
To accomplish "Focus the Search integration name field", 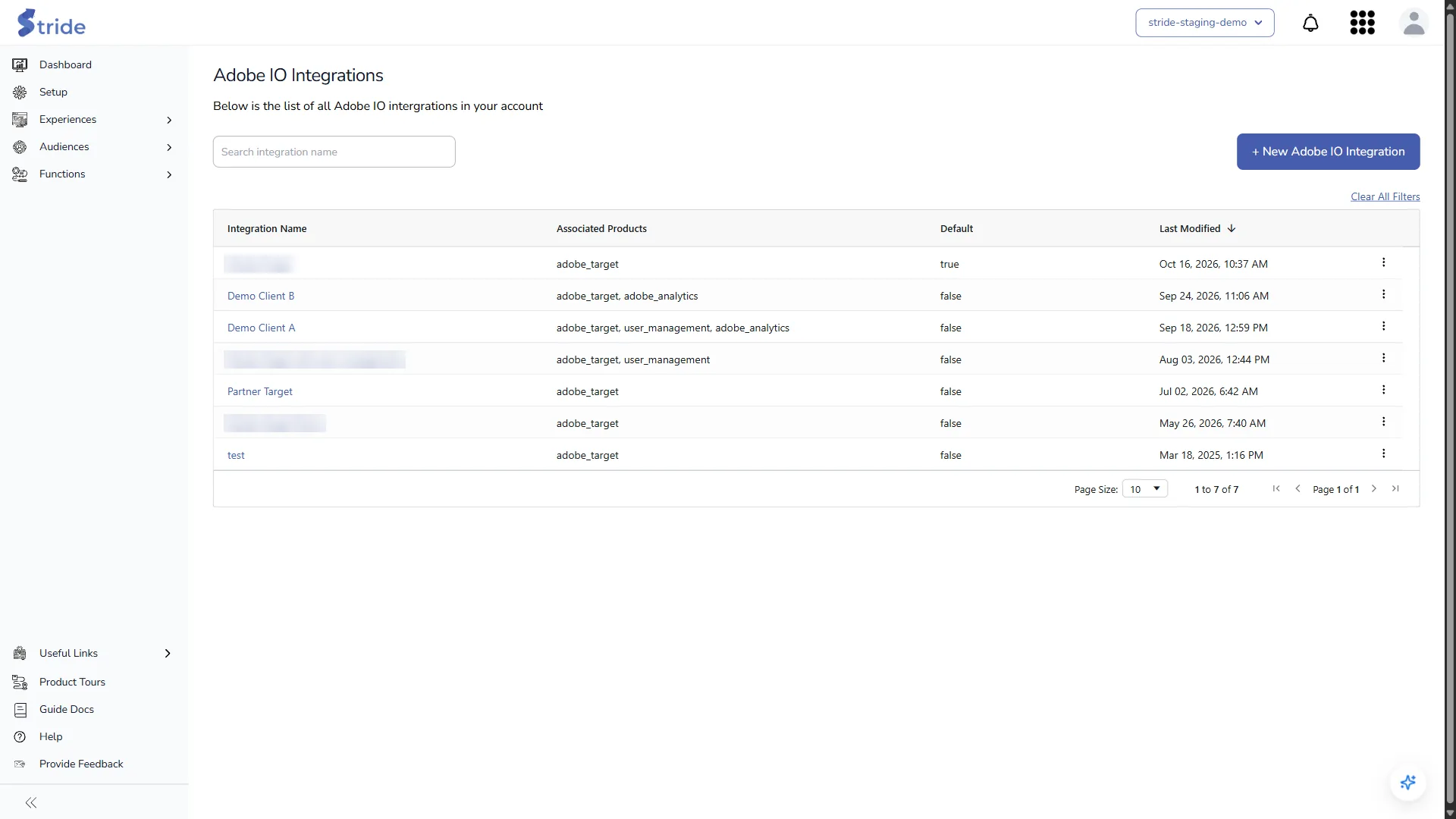I will pos(334,152).
